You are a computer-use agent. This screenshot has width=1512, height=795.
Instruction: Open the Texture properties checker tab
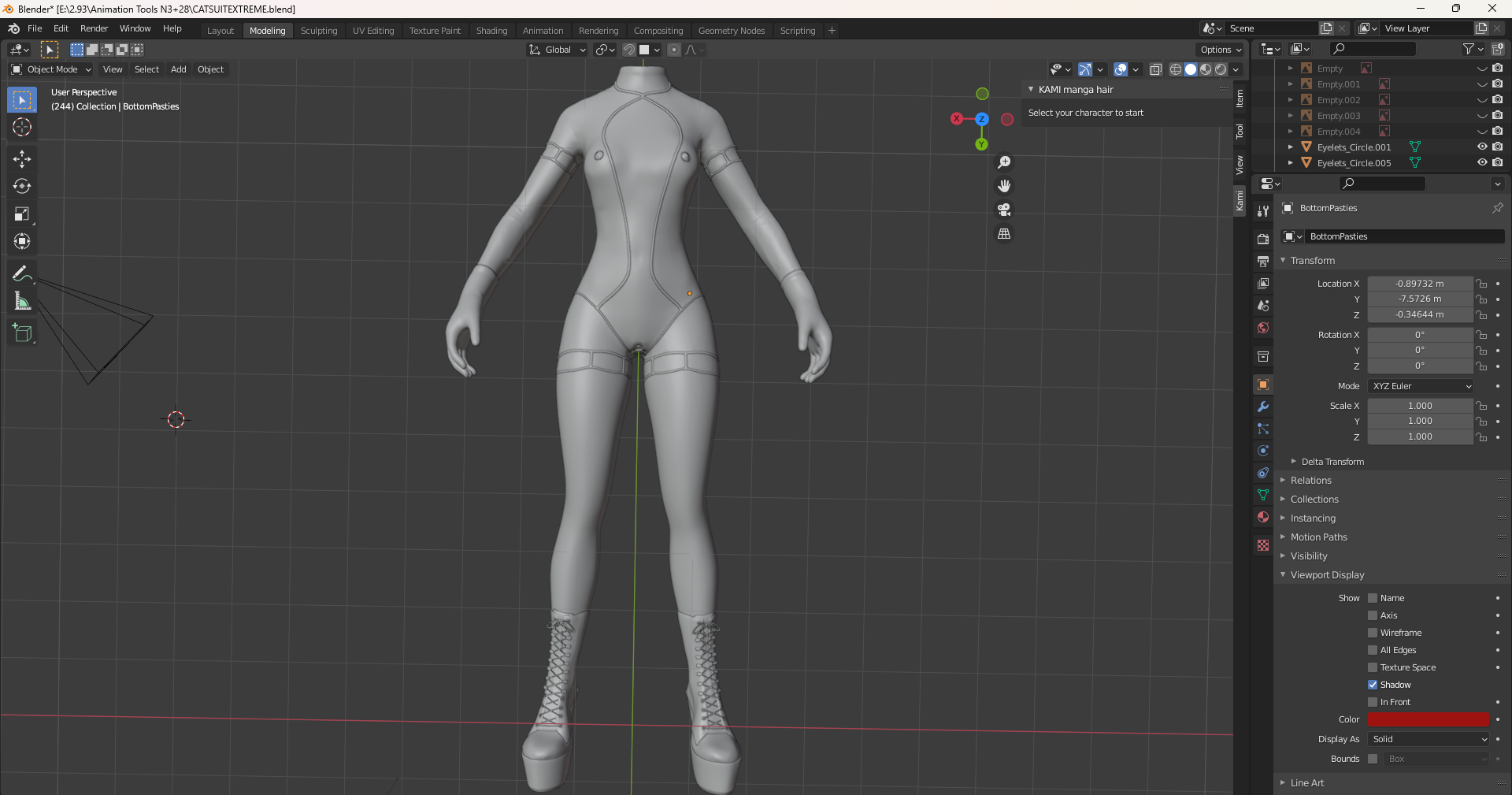(x=1263, y=545)
